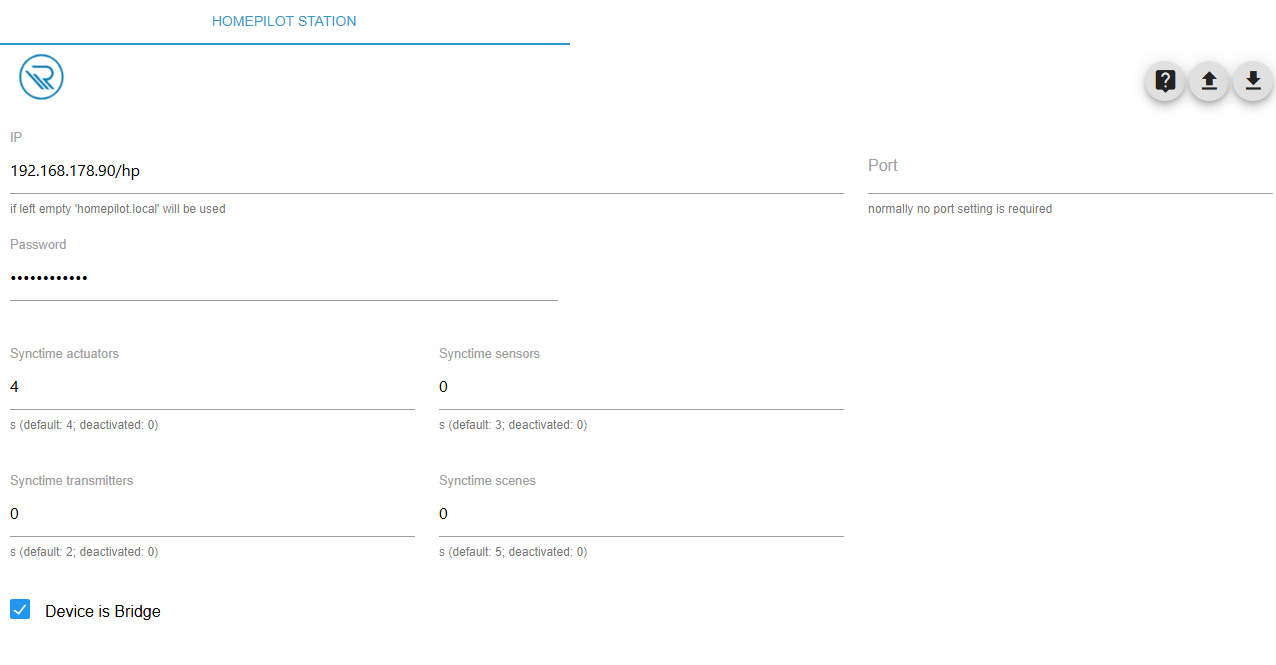This screenshot has width=1276, height=665.
Task: Focus the Port input field
Action: [1069, 171]
